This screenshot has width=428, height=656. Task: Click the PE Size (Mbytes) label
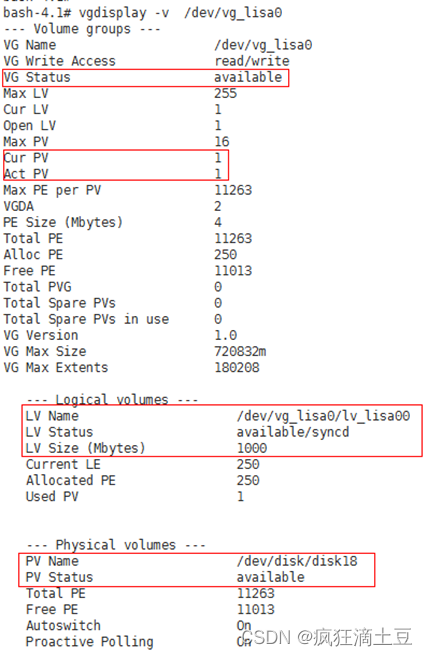click(x=63, y=222)
